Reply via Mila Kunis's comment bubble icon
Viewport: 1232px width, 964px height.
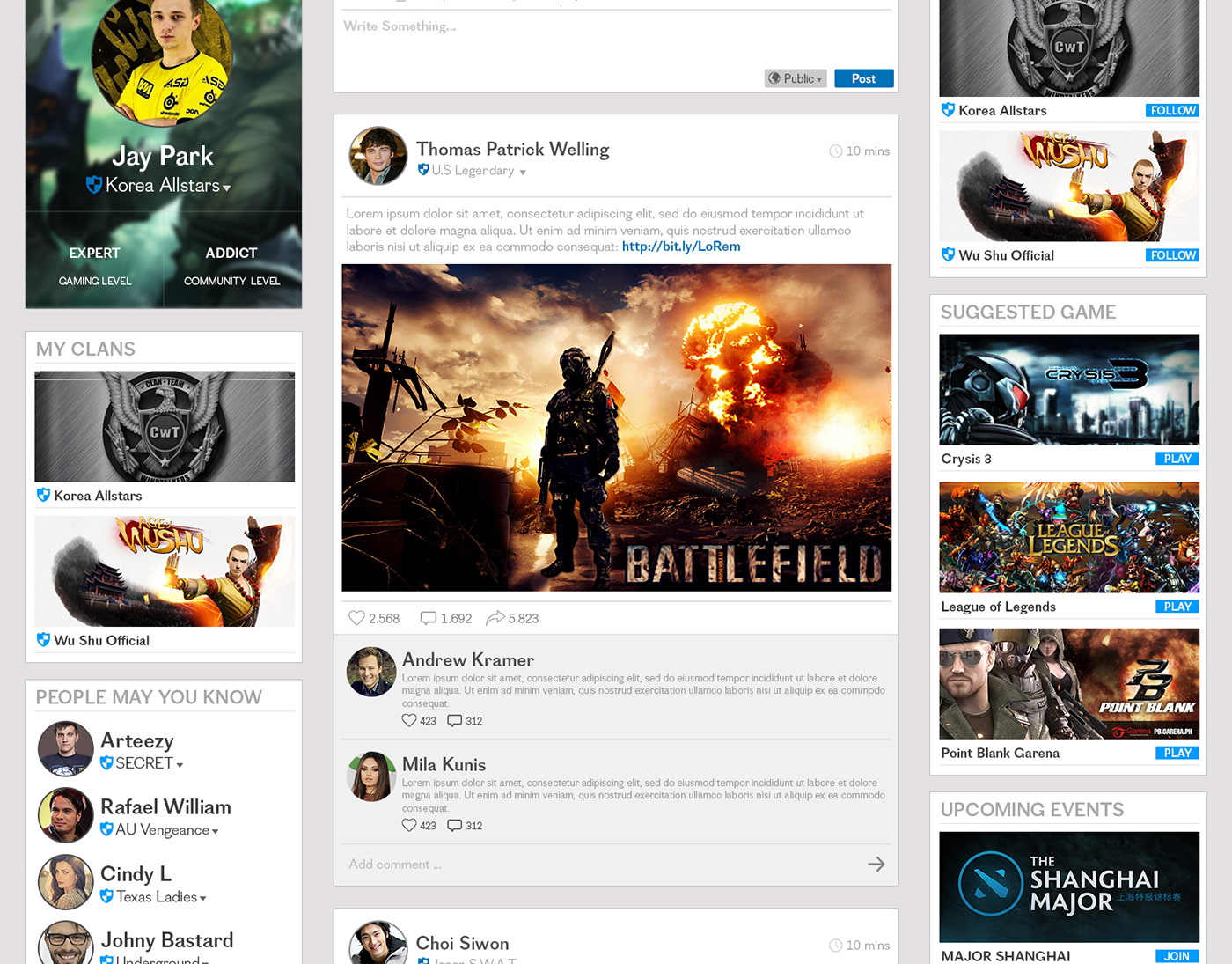tap(455, 825)
